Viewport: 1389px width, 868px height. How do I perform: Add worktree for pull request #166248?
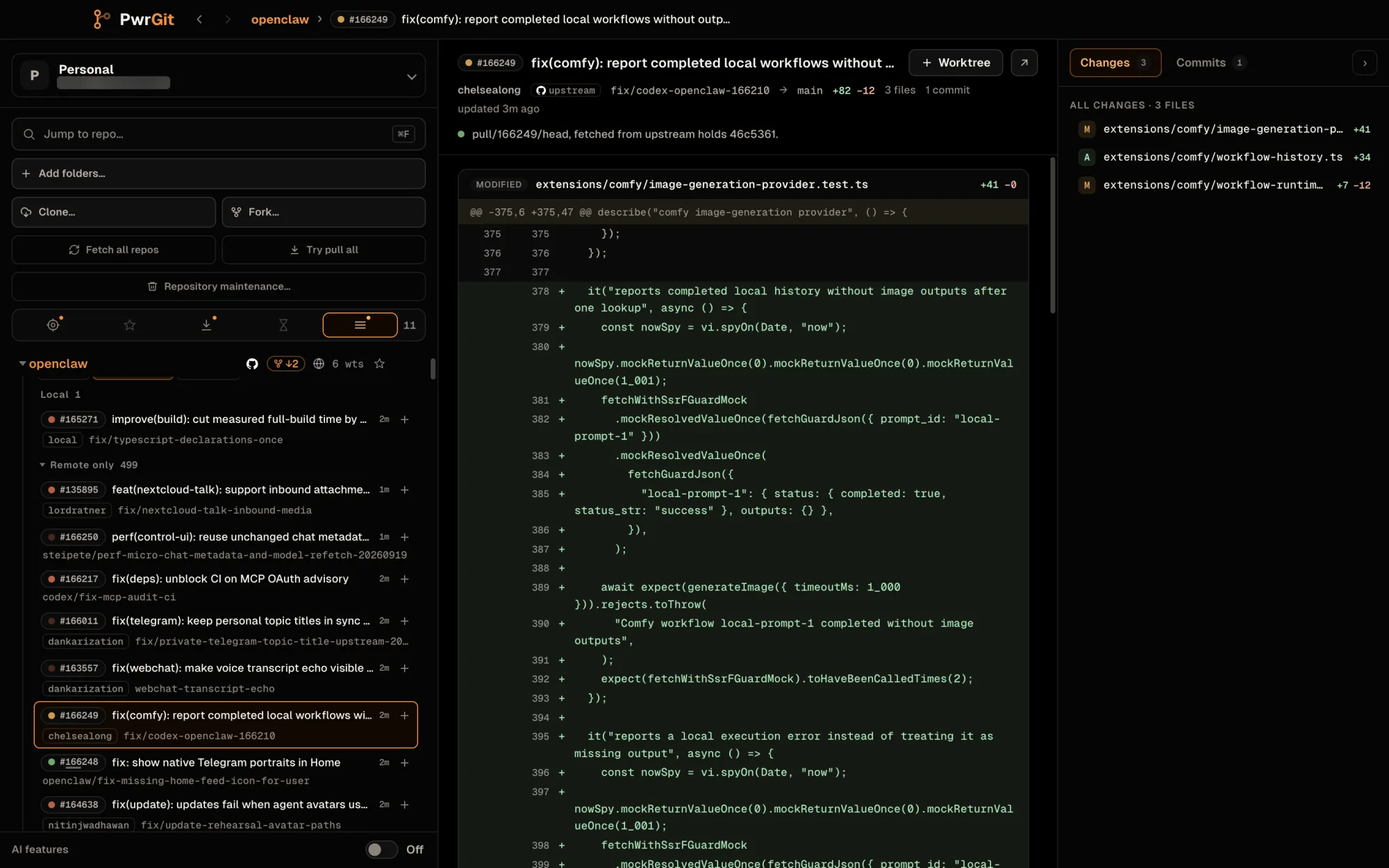click(405, 762)
